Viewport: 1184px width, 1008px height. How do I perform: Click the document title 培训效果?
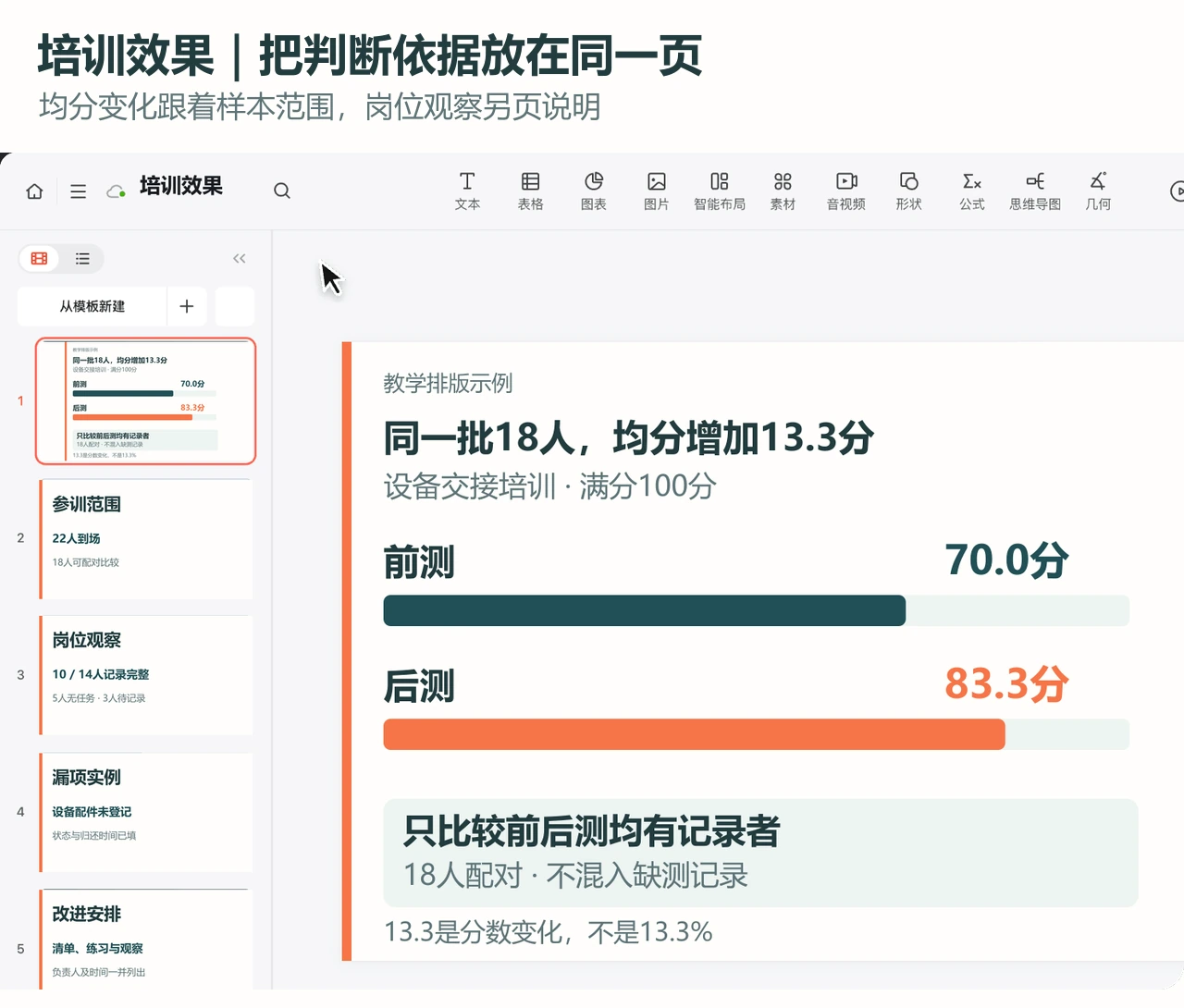click(181, 186)
